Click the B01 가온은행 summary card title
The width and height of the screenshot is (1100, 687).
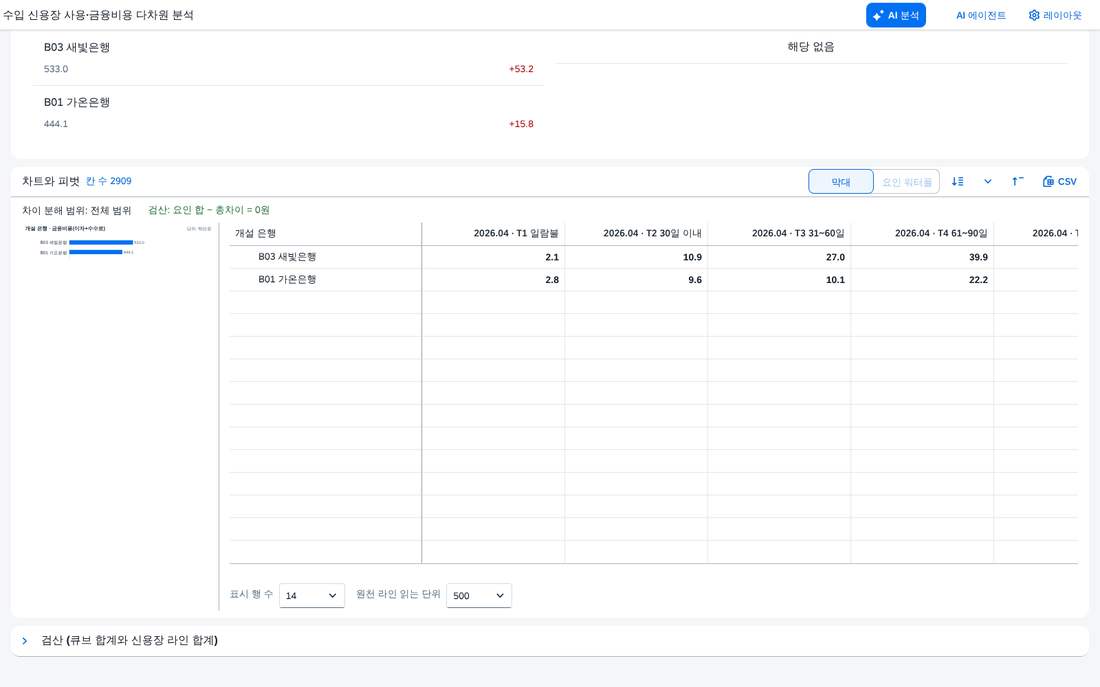[77, 102]
